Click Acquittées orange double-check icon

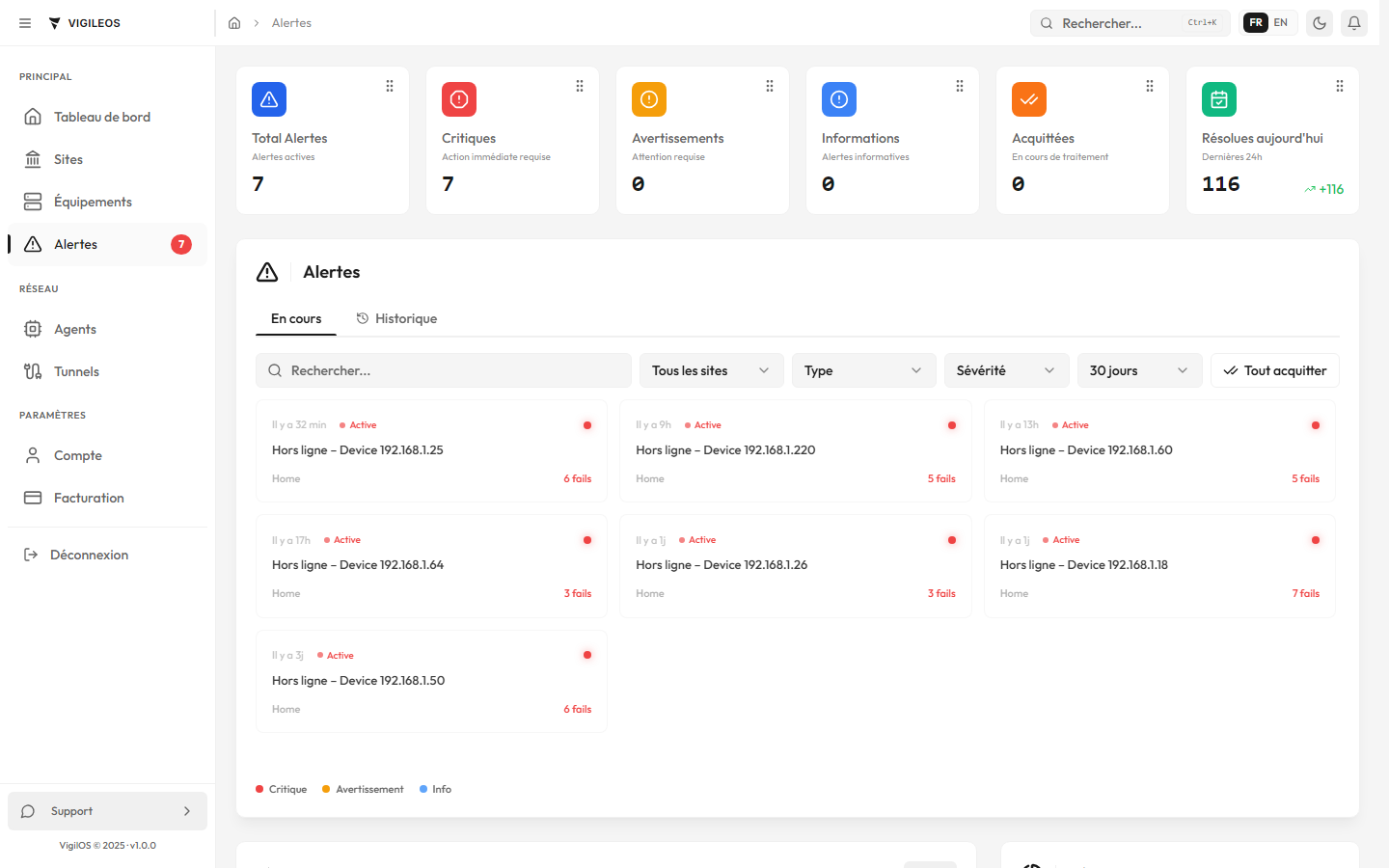coord(1029,99)
